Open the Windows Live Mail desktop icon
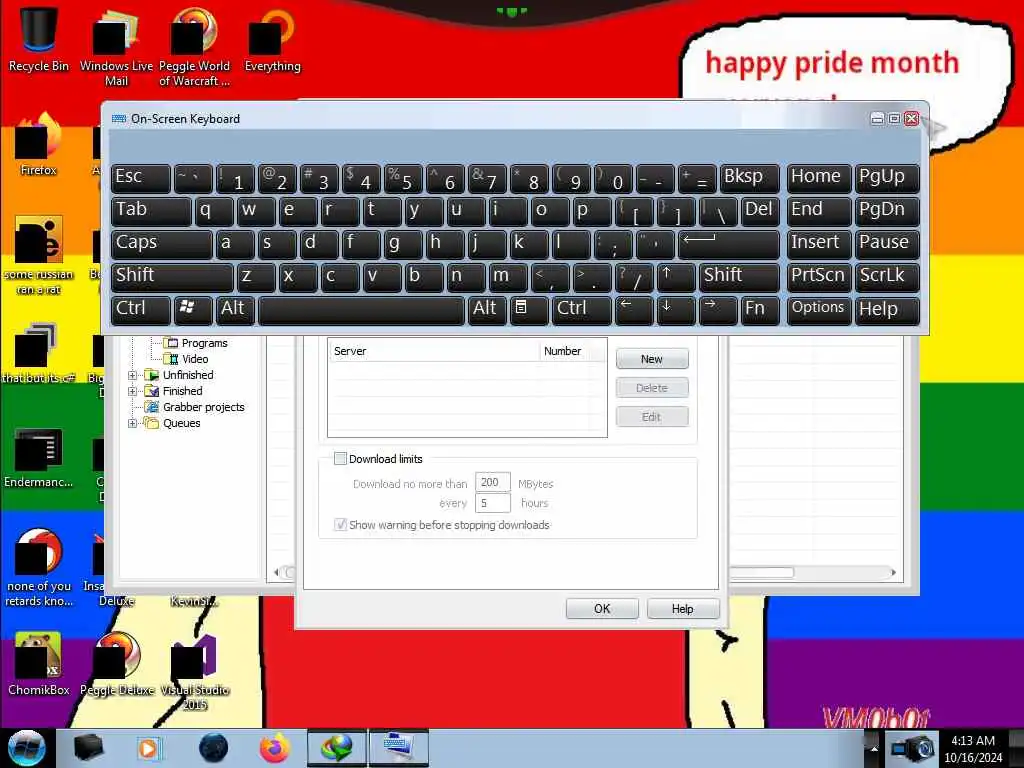Viewport: 1024px width, 768px height. (116, 46)
